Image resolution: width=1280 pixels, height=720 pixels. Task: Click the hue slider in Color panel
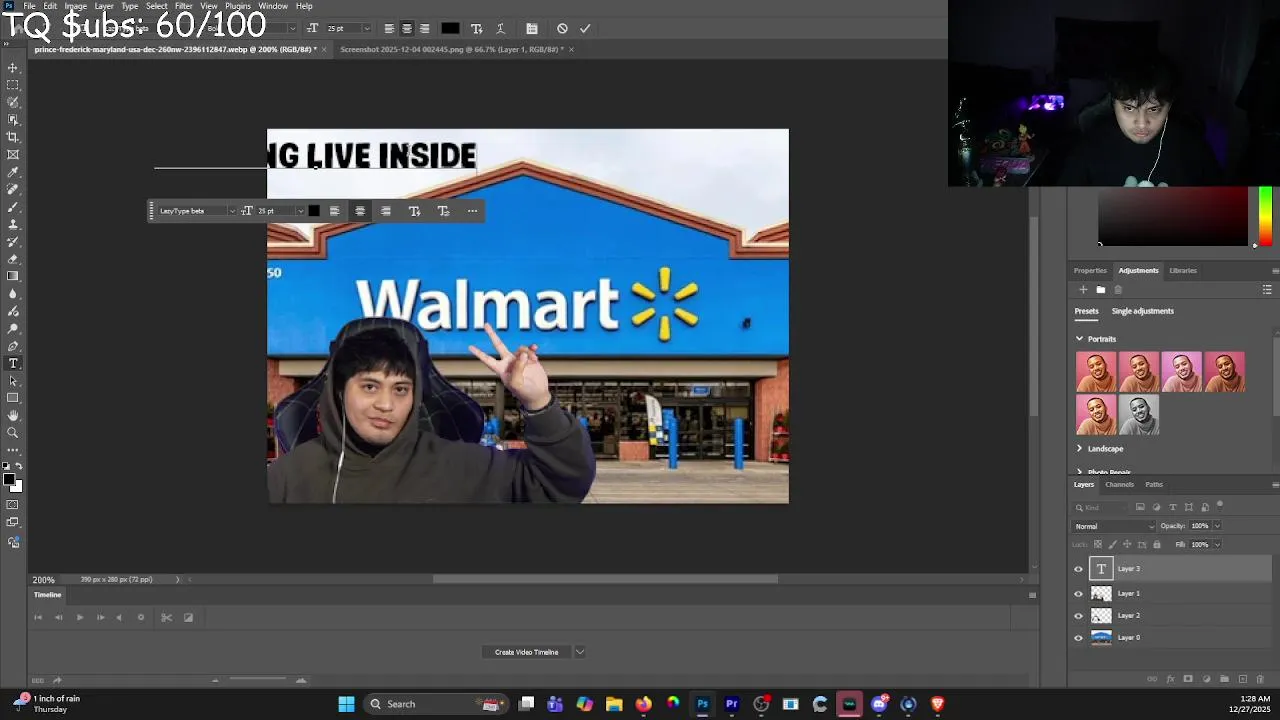tap(1265, 215)
